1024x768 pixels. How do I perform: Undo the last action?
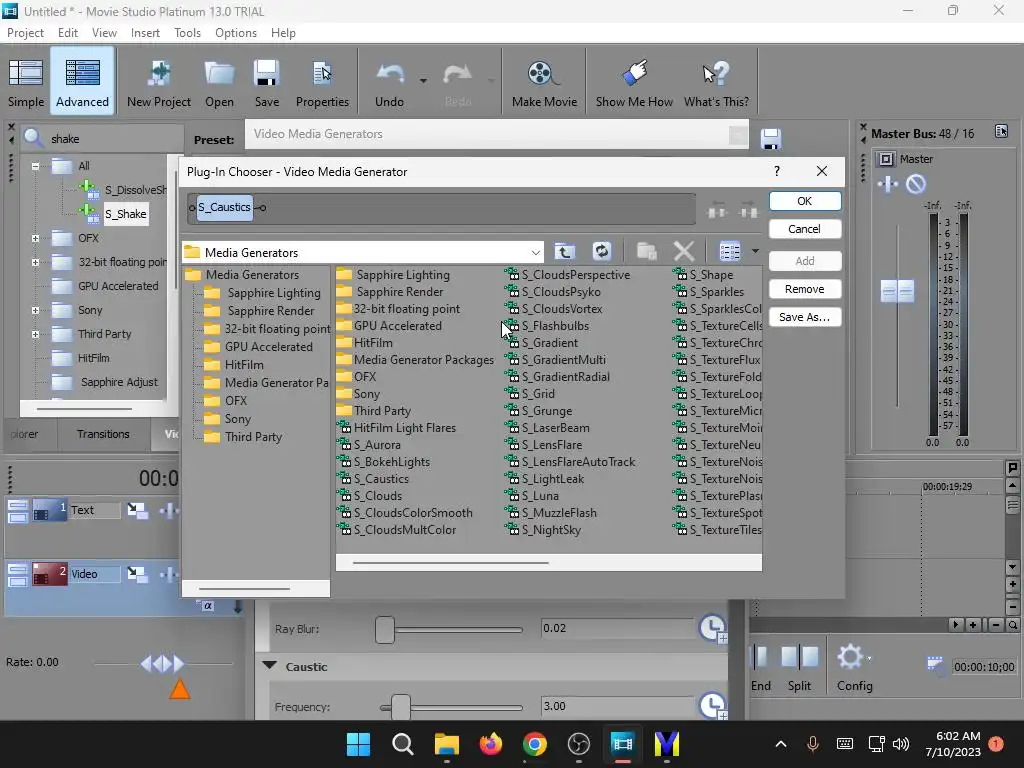pos(390,82)
